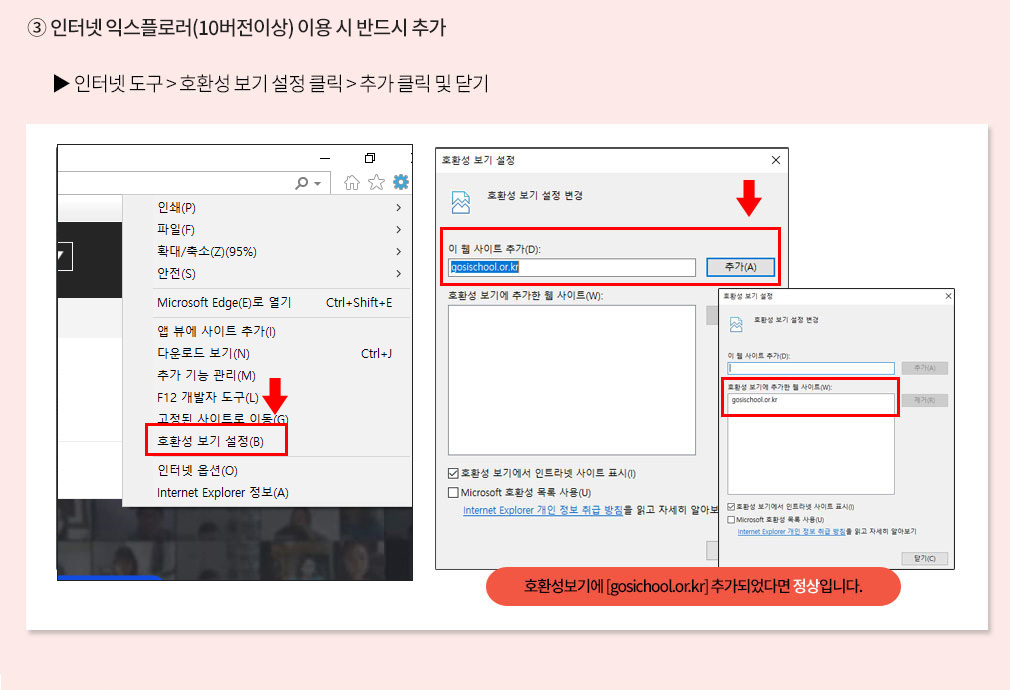Image resolution: width=1010 pixels, height=690 pixels.
Task: Click the 추가(A) button
Action: pos(740,267)
